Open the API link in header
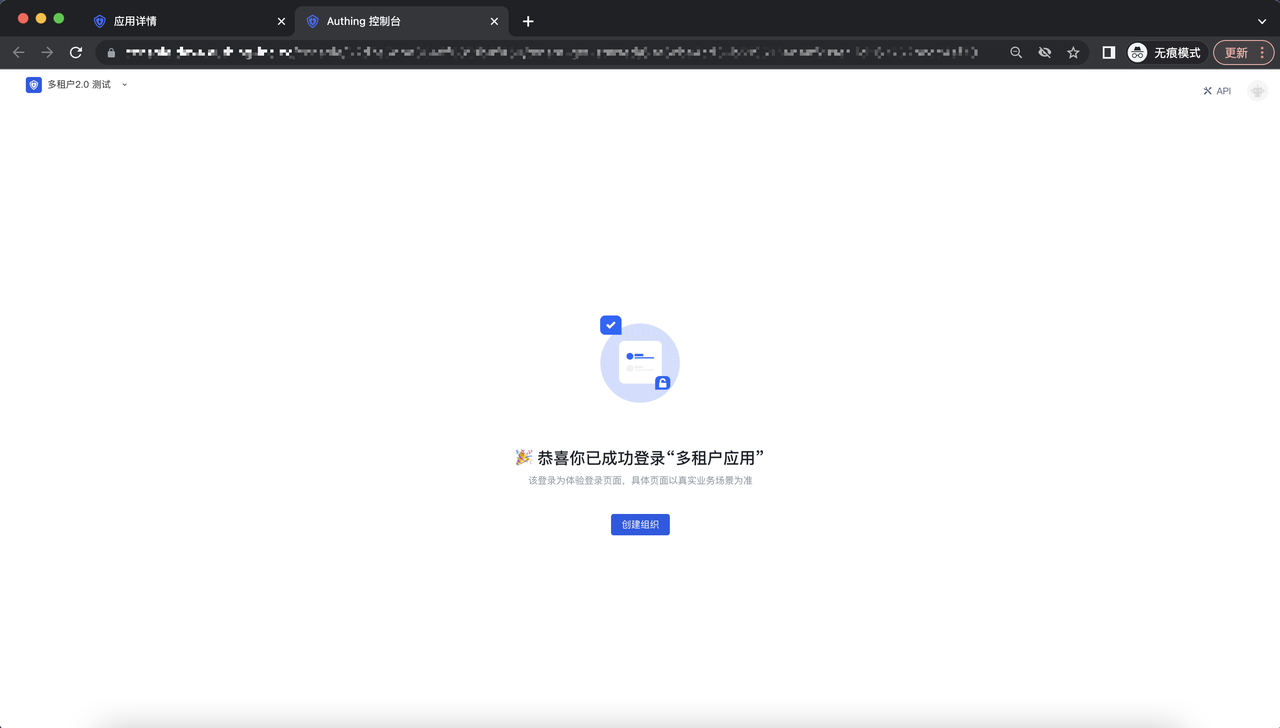This screenshot has height=728, width=1280. pyautogui.click(x=1217, y=91)
